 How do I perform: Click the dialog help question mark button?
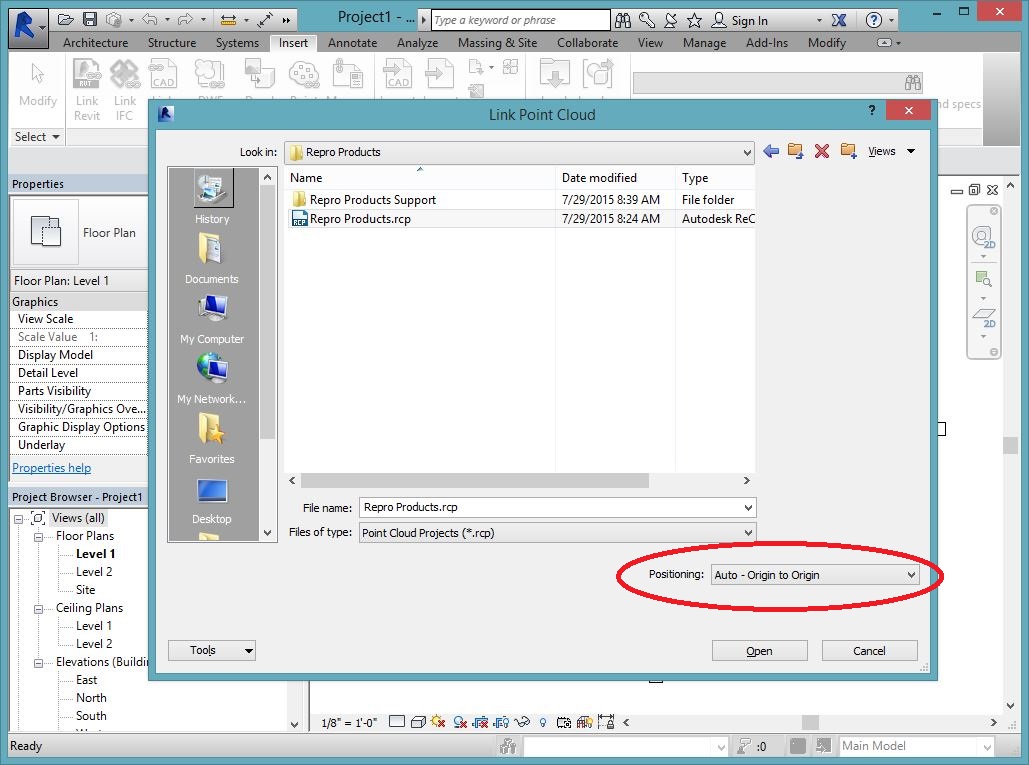click(872, 110)
